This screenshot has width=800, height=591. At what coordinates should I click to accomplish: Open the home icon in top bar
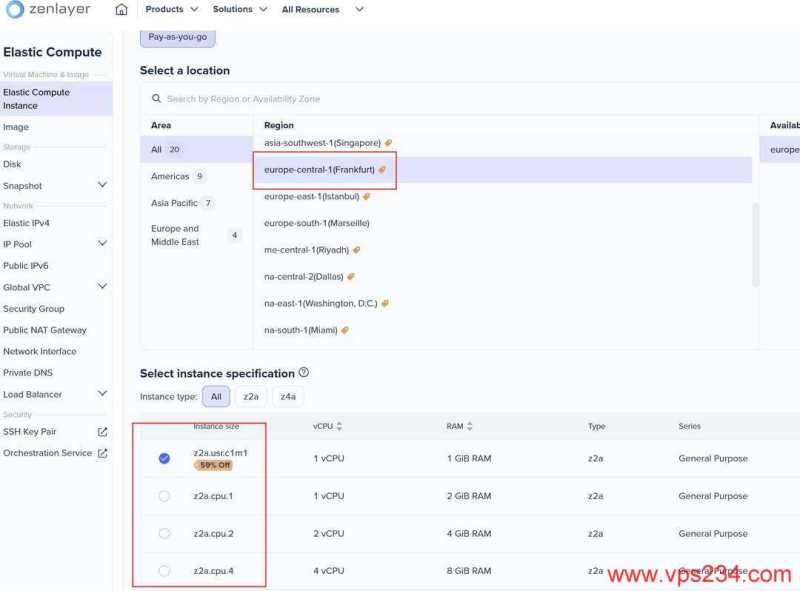(121, 10)
